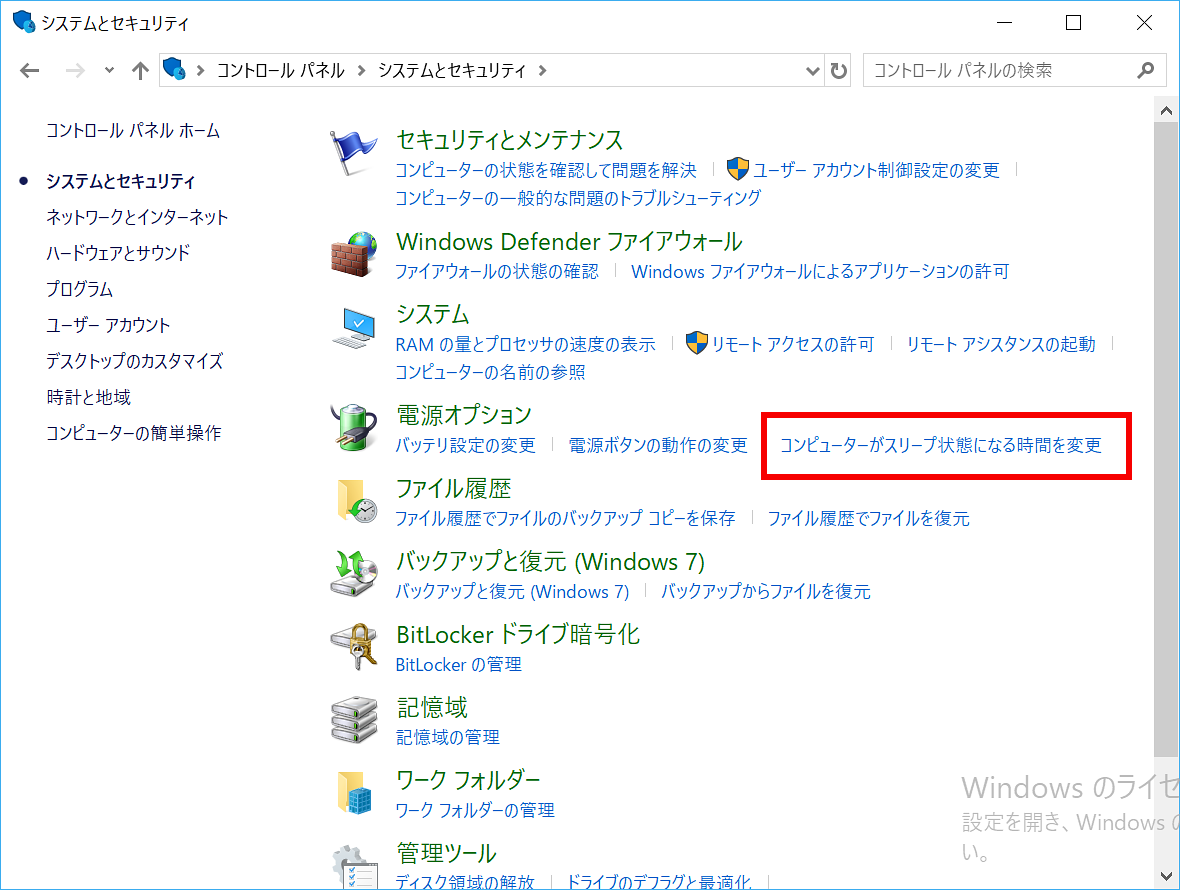The image size is (1180, 890).
Task: Click the ワーク フォルダー folder icon
Action: point(354,792)
